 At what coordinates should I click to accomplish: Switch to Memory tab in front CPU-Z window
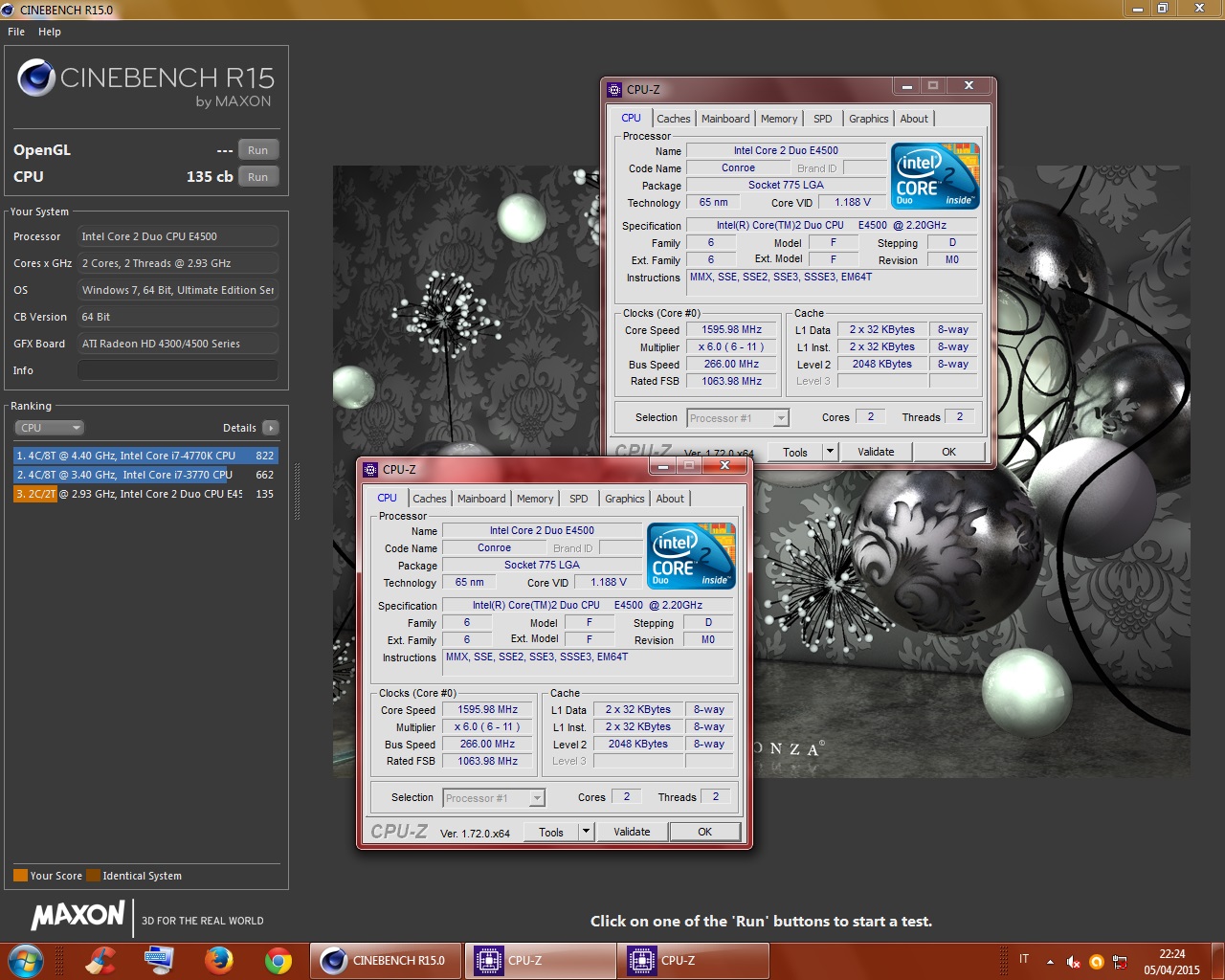535,499
